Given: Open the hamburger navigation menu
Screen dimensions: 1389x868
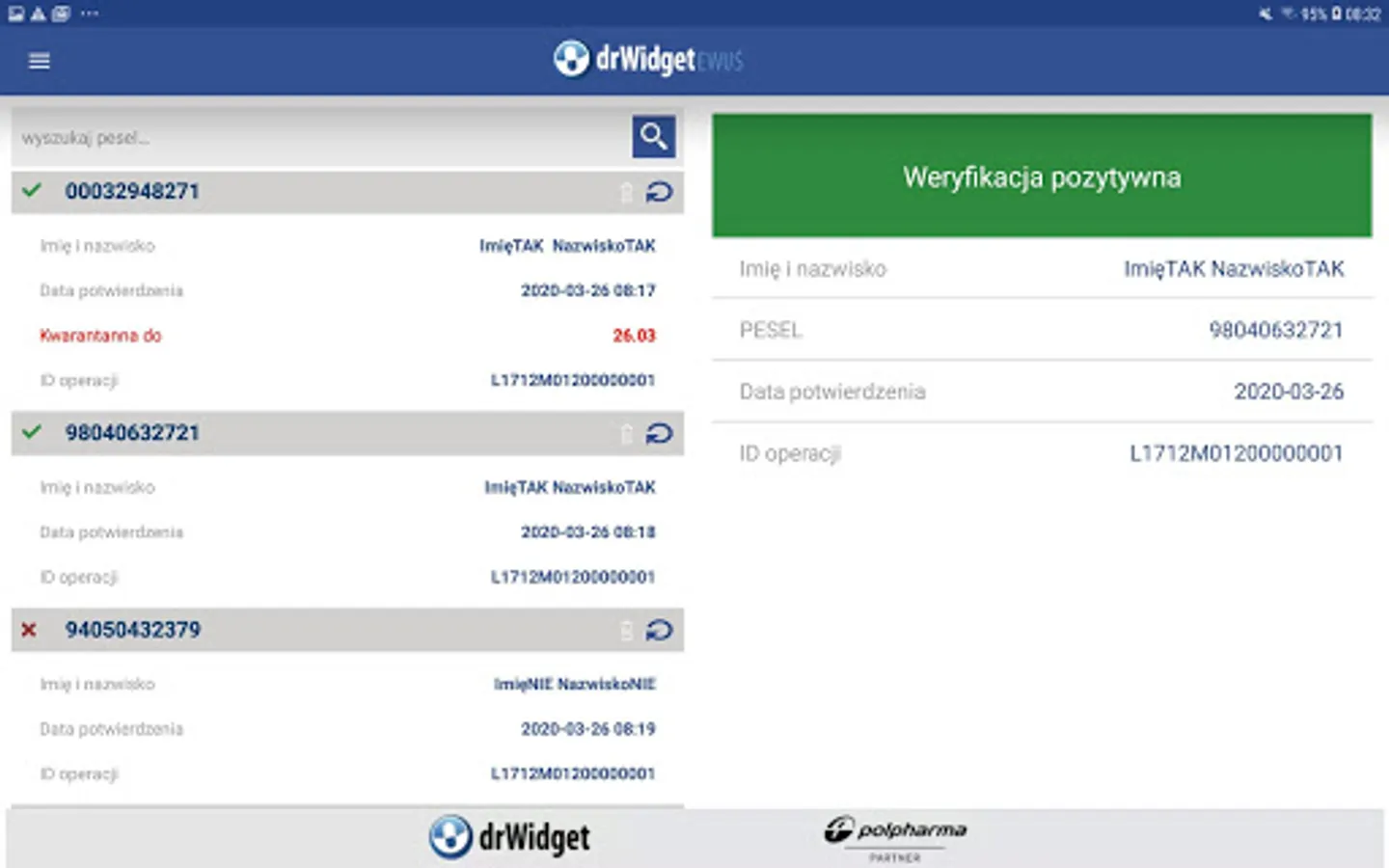Looking at the screenshot, I should click(x=40, y=61).
